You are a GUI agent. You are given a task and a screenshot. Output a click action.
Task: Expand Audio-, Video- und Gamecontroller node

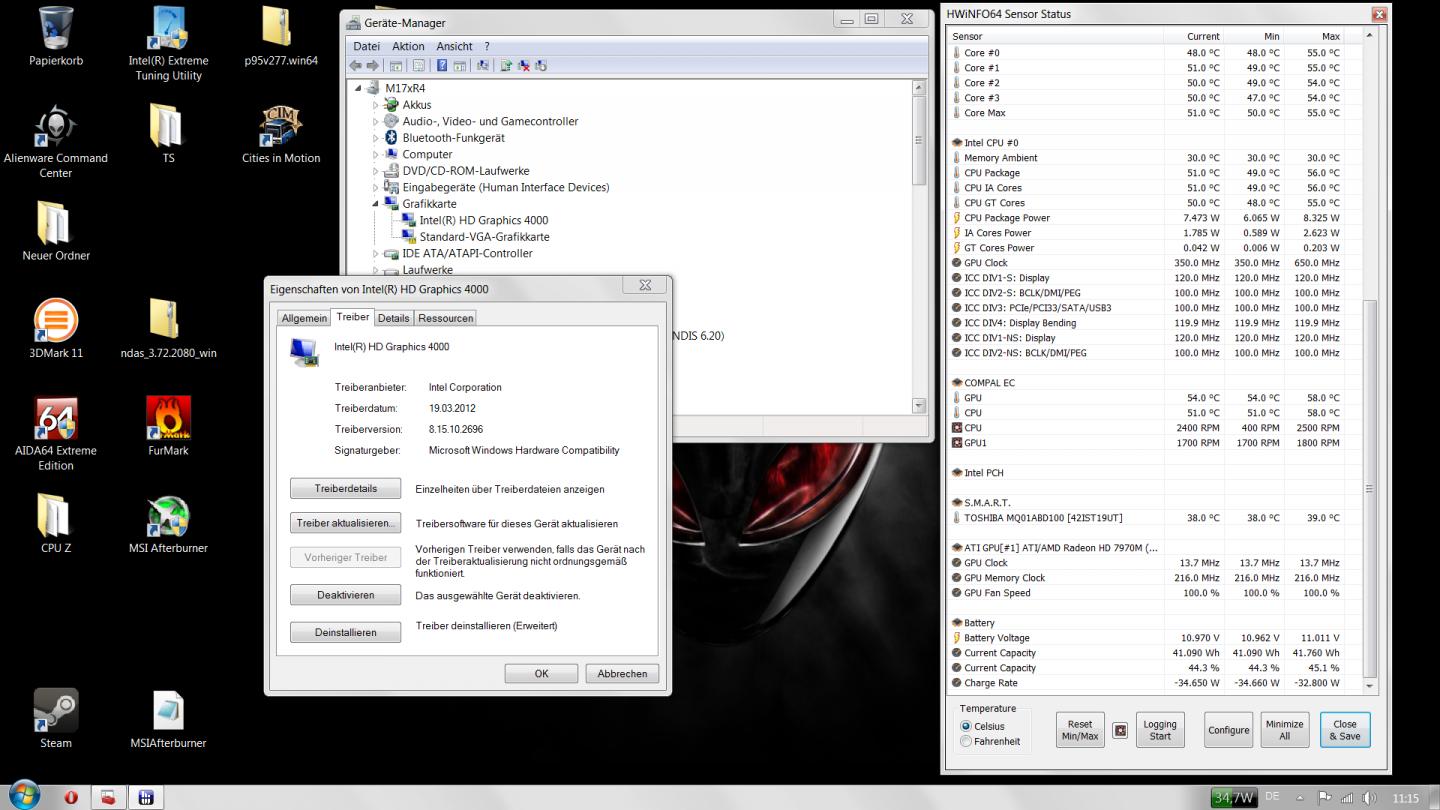pos(376,121)
